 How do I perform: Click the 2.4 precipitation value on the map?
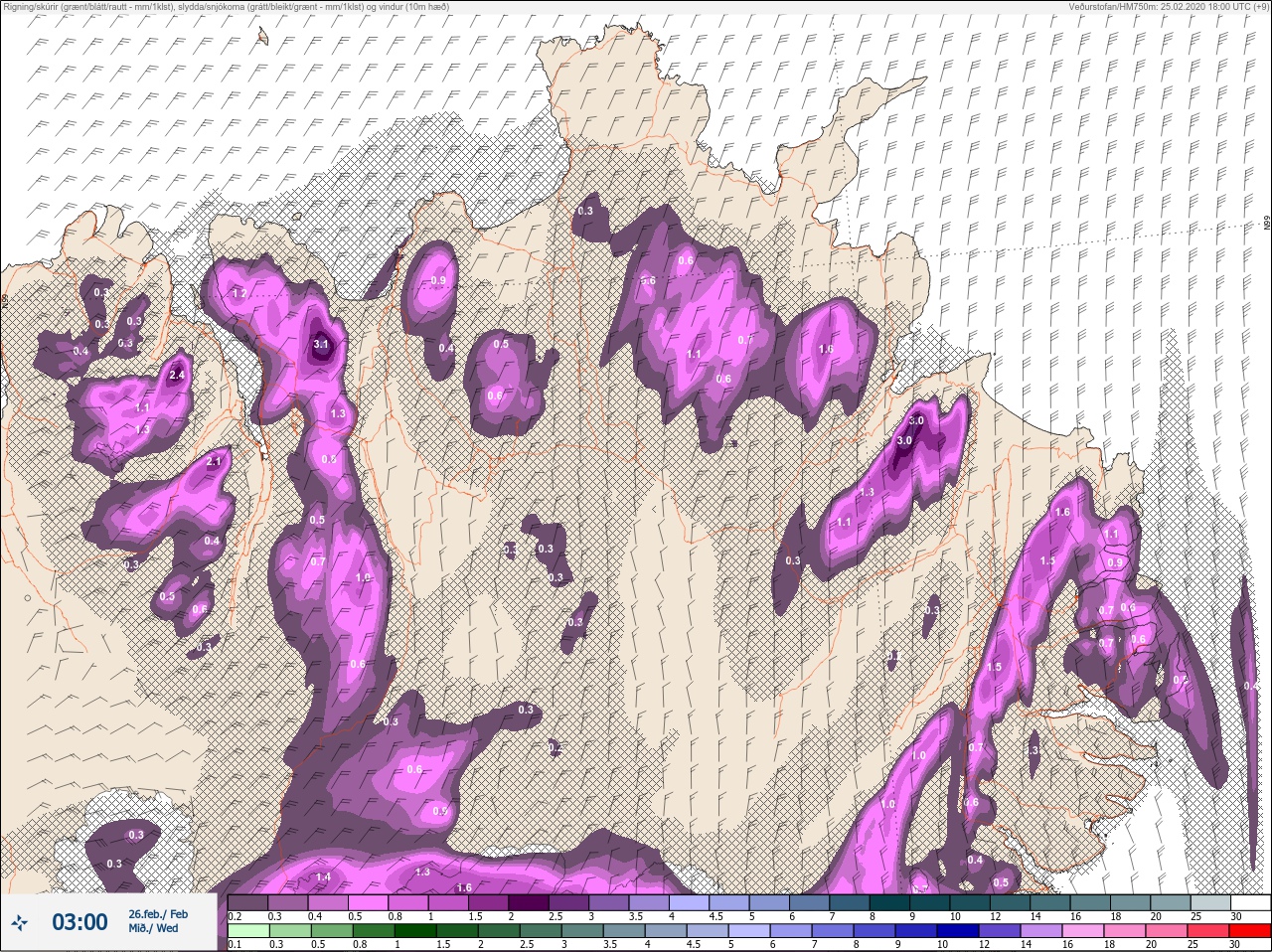tap(177, 376)
